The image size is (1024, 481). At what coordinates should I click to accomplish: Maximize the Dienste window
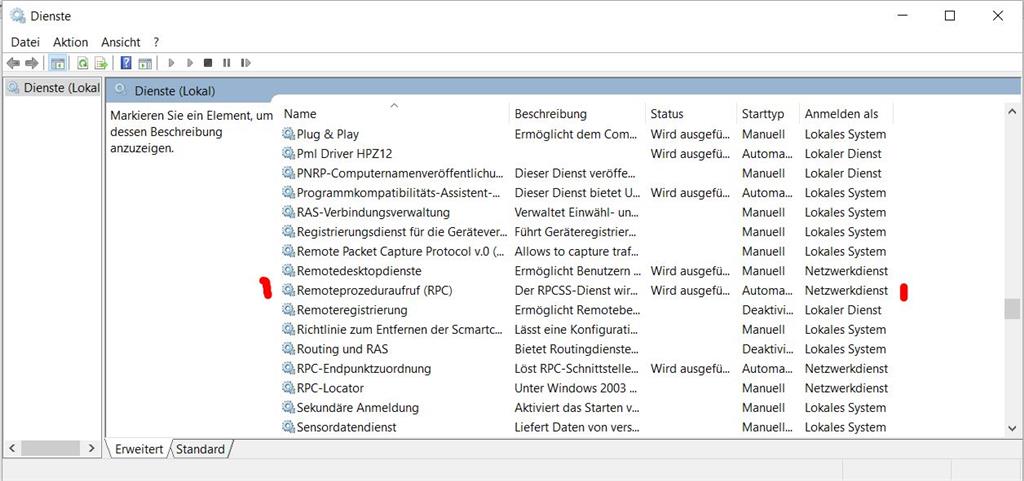point(950,16)
